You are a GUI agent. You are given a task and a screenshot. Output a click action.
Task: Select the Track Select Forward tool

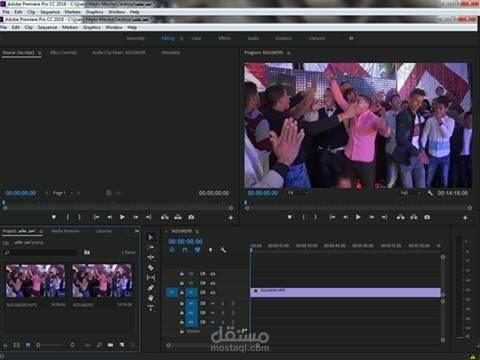coord(151,247)
